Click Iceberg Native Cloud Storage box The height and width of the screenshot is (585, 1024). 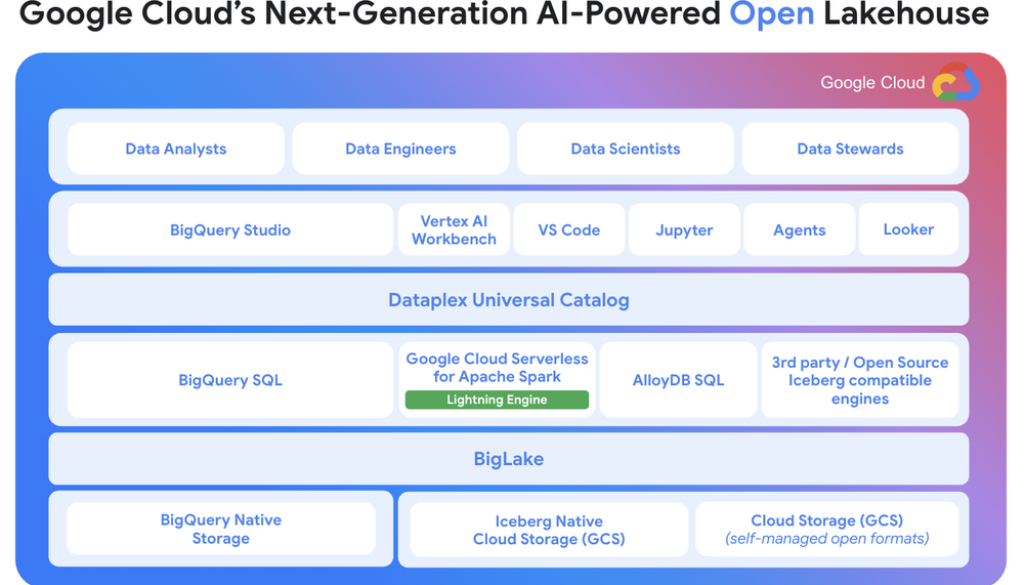coord(548,530)
